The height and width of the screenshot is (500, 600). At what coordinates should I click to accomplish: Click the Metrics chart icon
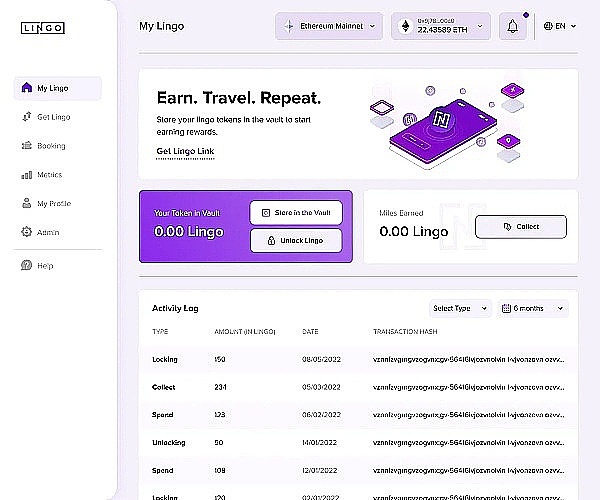tap(27, 175)
